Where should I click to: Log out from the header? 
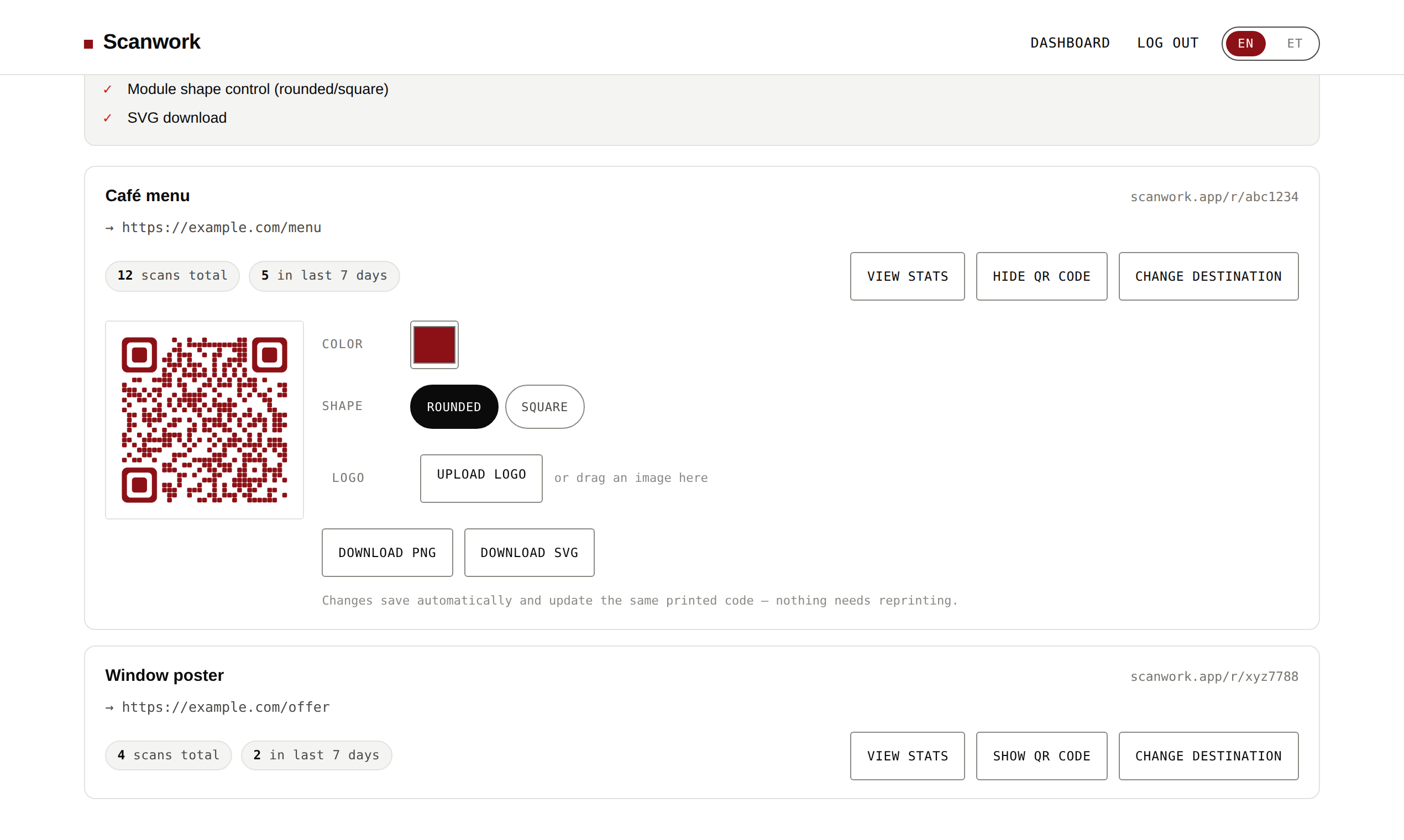(x=1167, y=43)
